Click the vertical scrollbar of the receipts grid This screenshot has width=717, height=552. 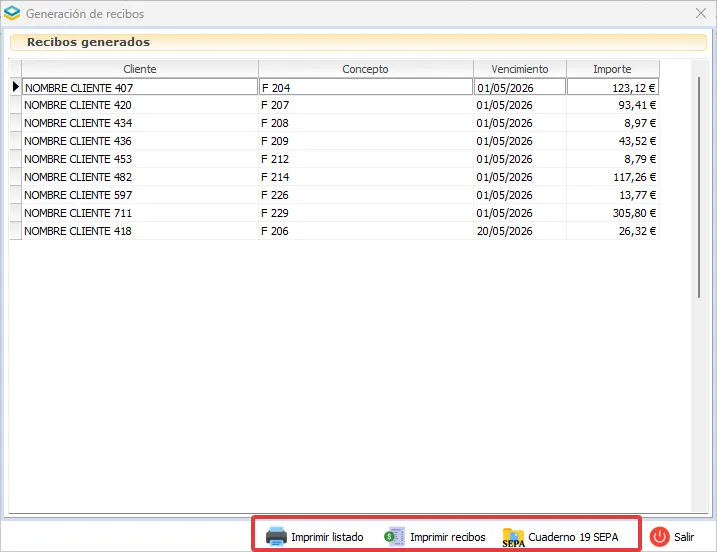(699, 188)
